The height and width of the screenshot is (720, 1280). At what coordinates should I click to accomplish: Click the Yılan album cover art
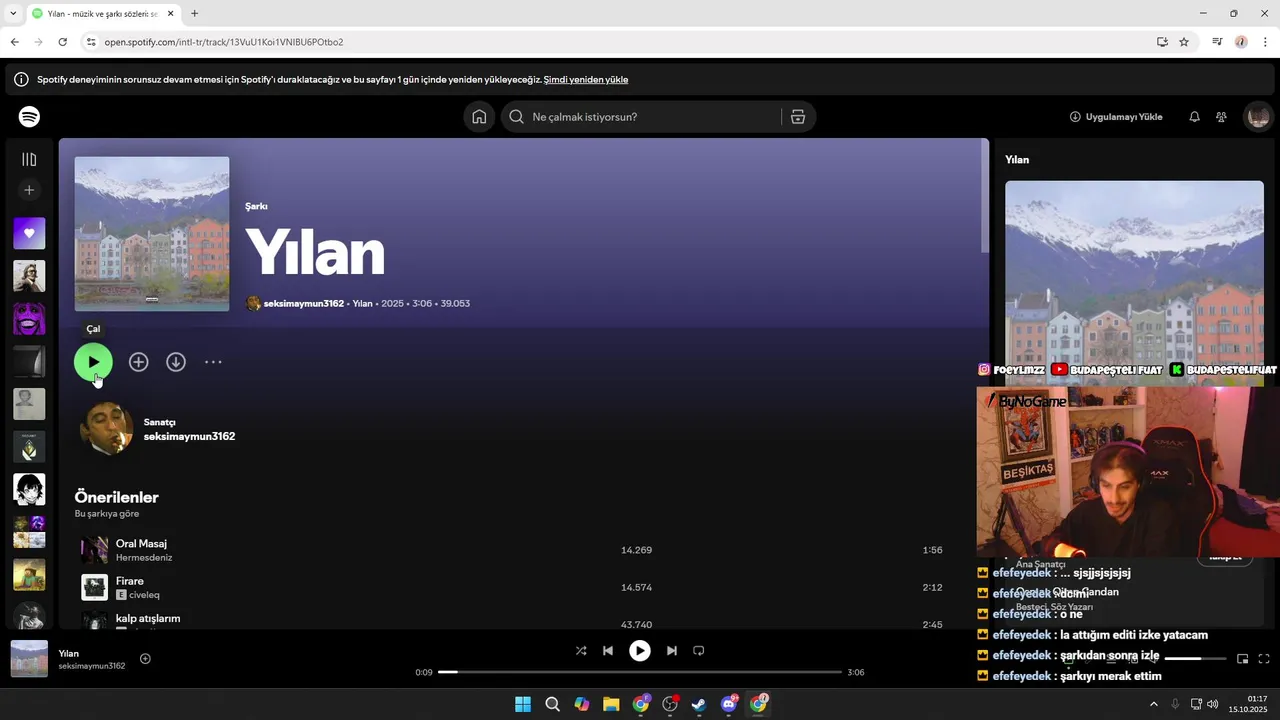pos(152,234)
